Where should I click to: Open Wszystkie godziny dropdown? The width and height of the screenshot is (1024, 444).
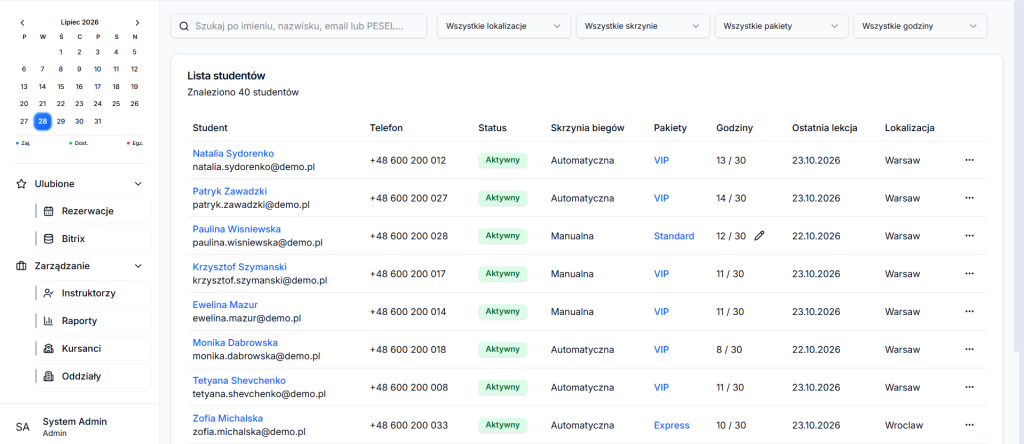point(920,26)
